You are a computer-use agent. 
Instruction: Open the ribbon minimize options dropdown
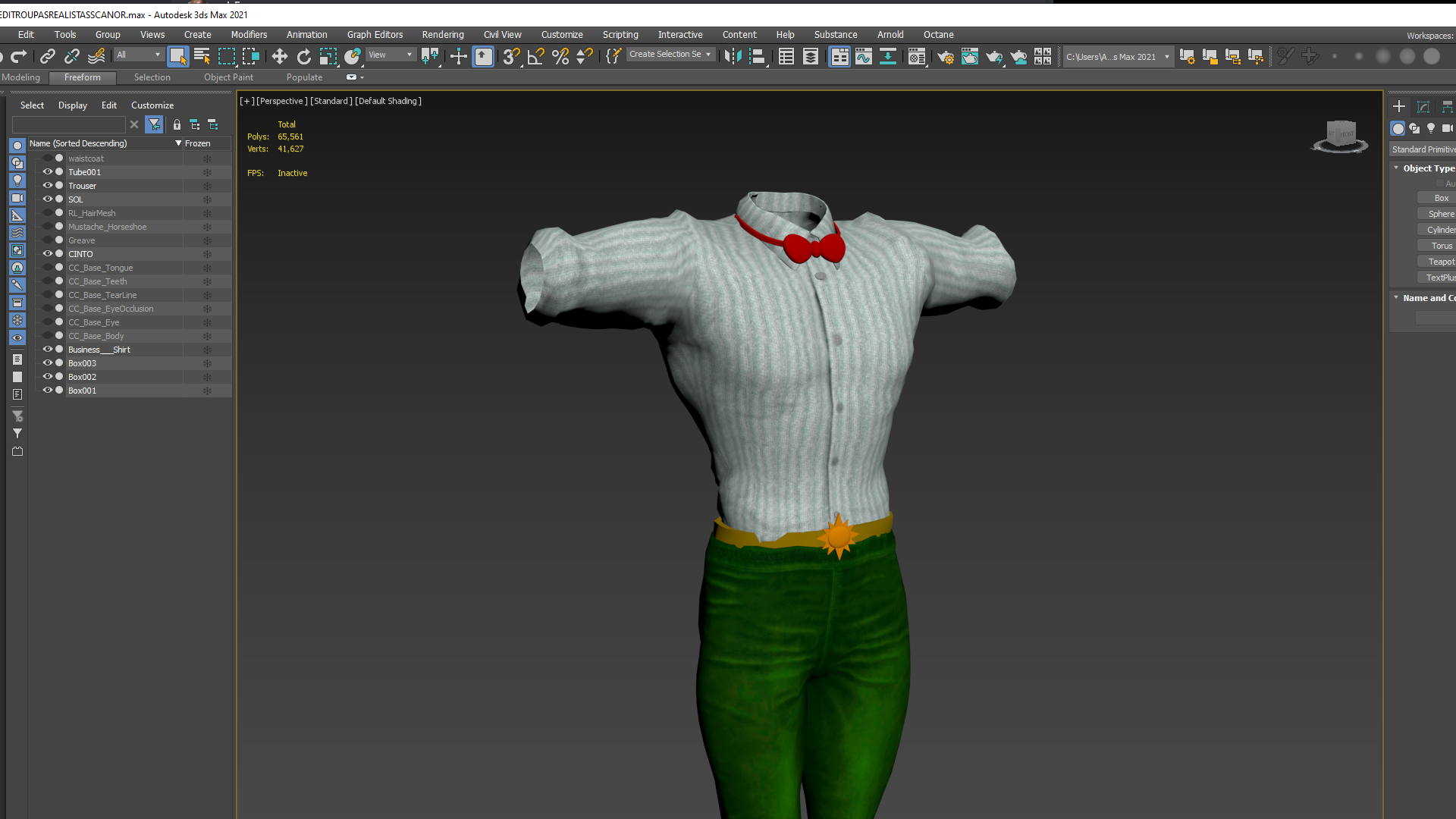pos(362,77)
